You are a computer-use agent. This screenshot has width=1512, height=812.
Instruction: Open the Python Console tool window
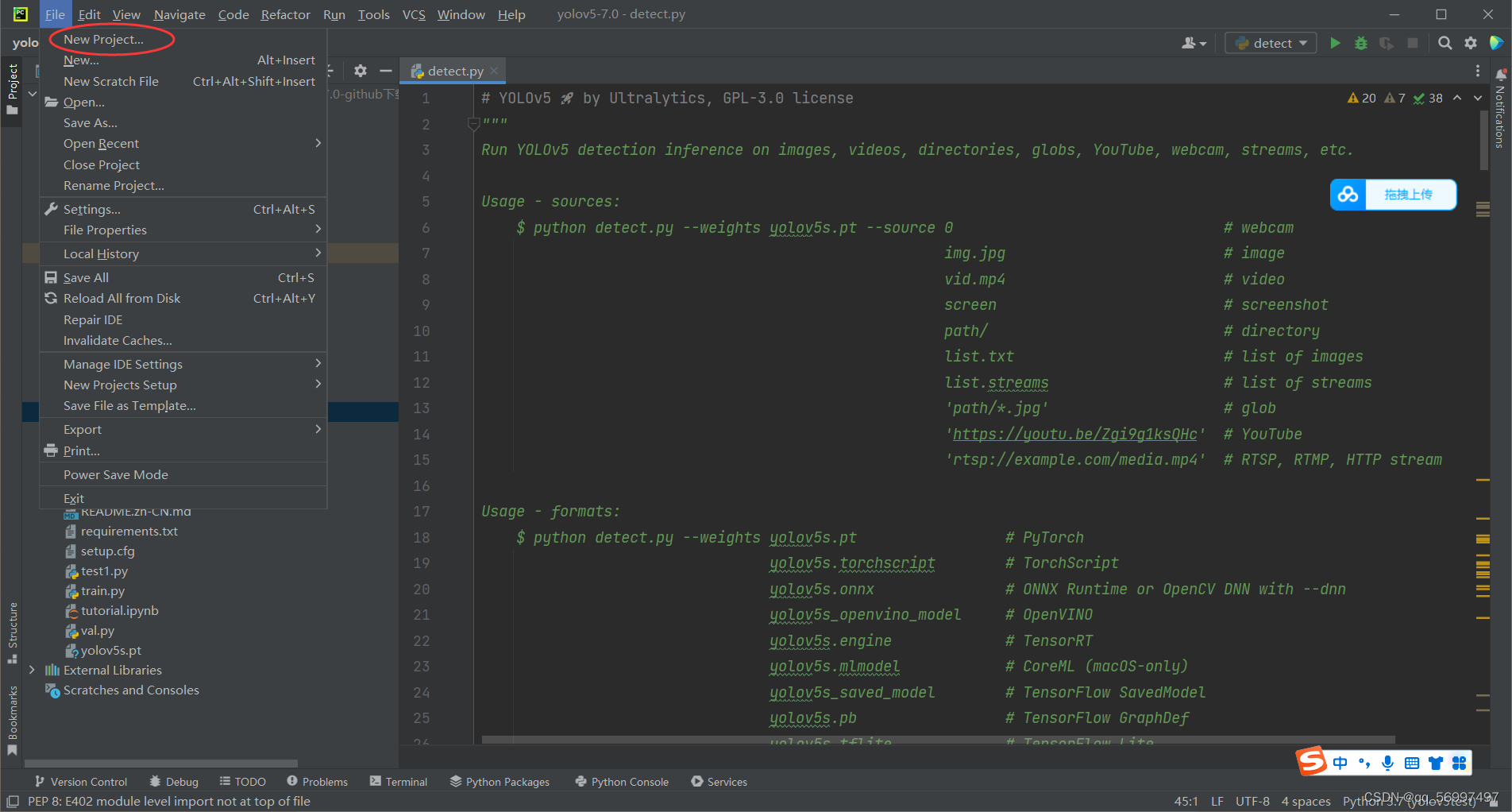pos(622,782)
